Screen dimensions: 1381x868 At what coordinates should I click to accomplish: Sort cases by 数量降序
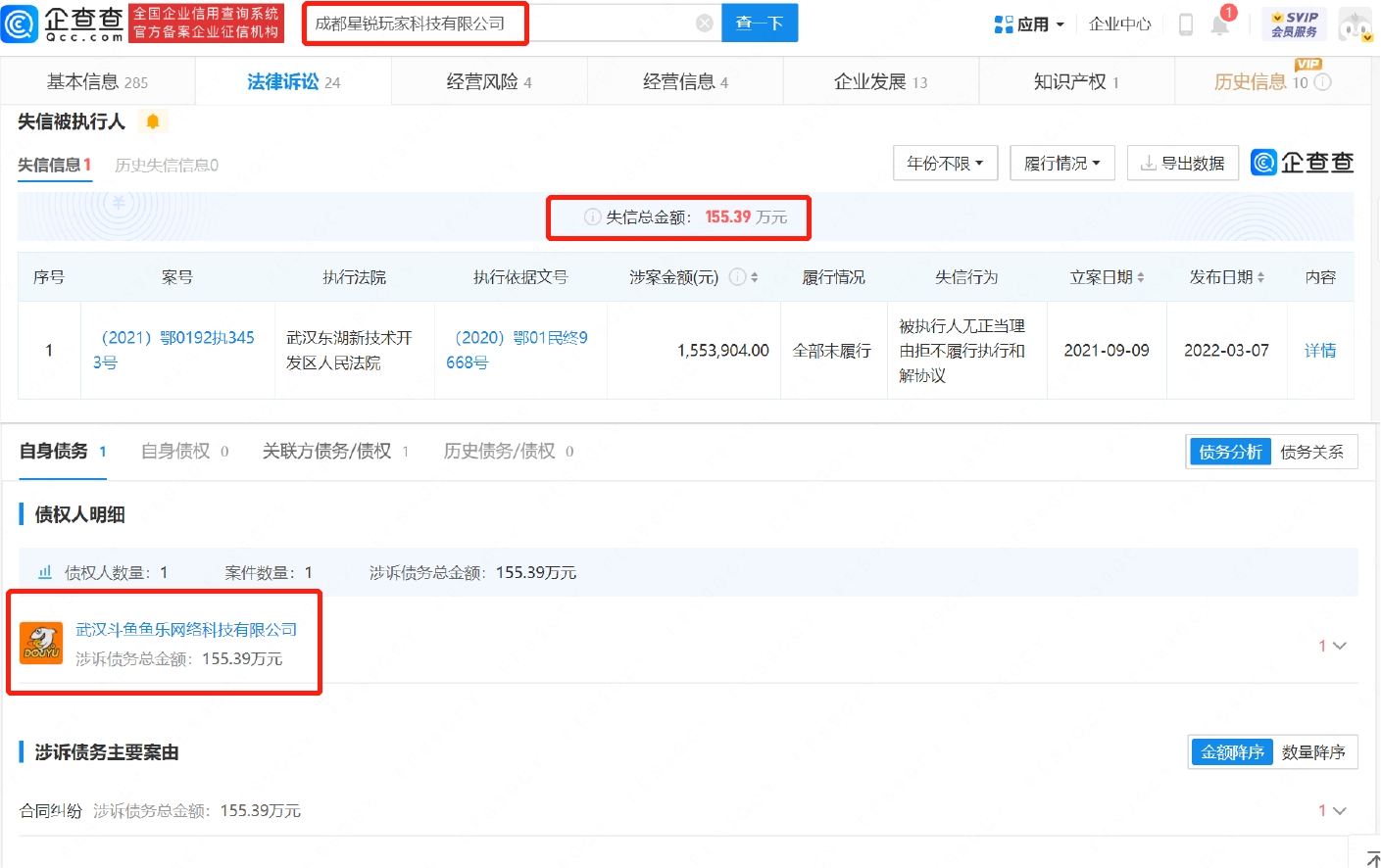(1313, 752)
